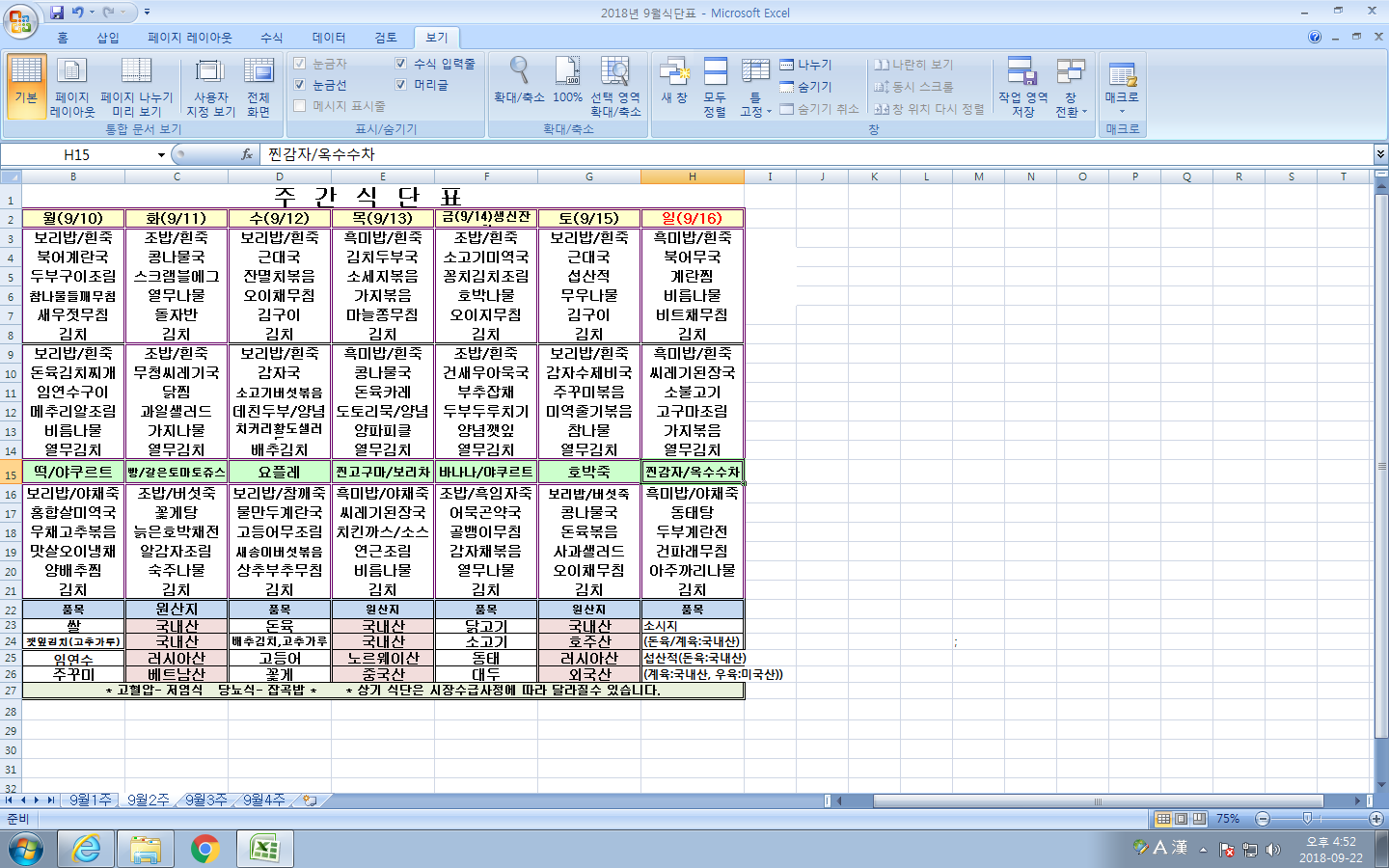Open the Name Box dropdown arrow
Image resolution: width=1389 pixels, height=868 pixels.
[x=161, y=155]
